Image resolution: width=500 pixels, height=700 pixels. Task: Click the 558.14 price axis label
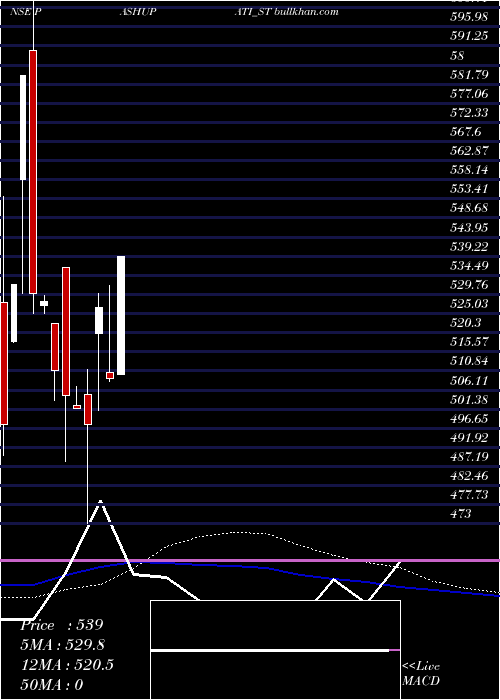coord(469,170)
